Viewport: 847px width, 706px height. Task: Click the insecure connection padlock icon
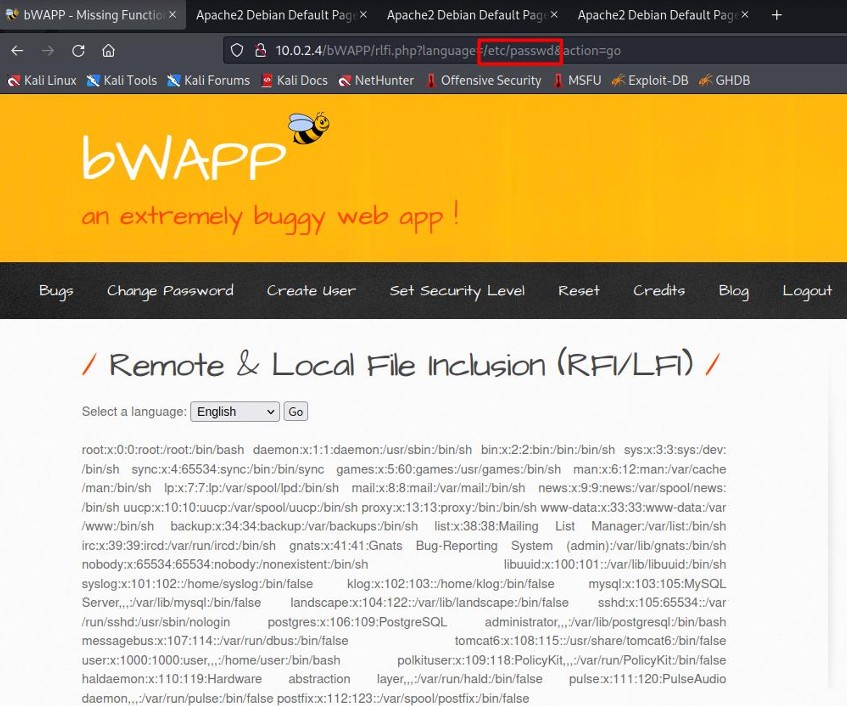[x=260, y=51]
